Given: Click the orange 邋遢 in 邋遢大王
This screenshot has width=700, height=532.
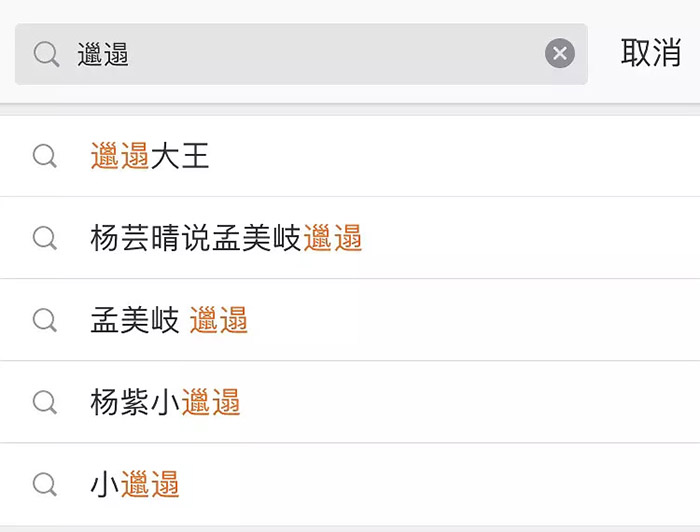Looking at the screenshot, I should tap(120, 156).
